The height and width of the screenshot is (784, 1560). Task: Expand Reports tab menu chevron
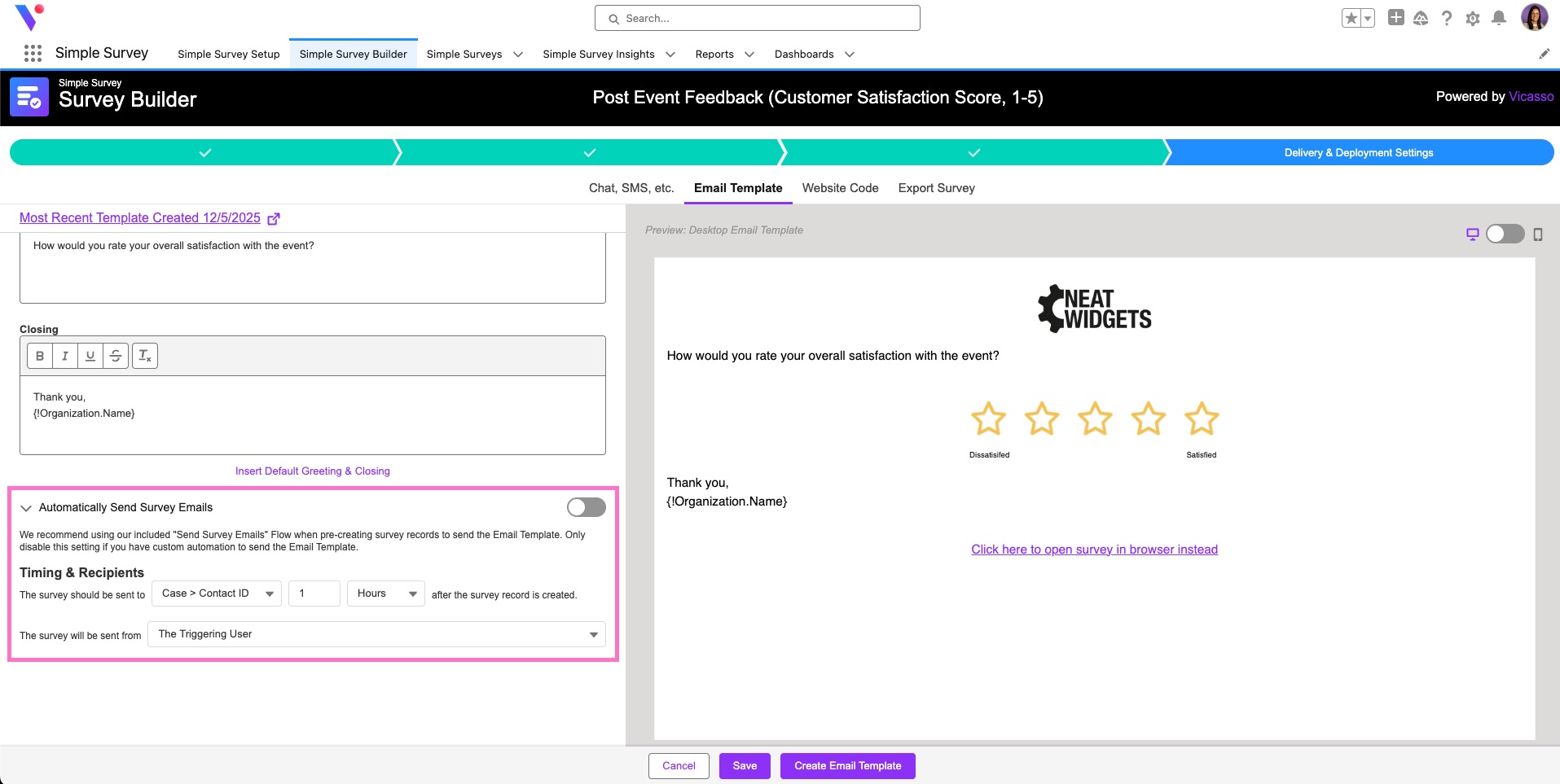[749, 55]
